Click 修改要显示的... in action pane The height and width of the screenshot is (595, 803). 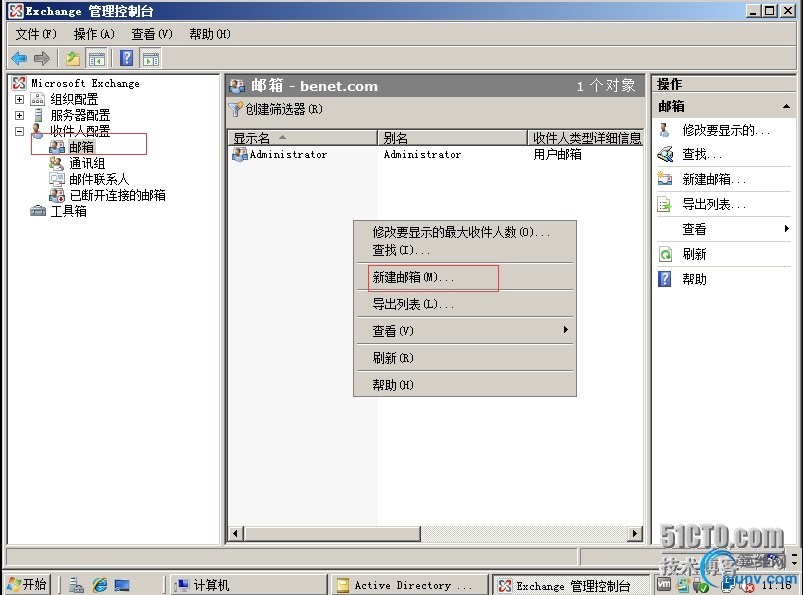[726, 130]
